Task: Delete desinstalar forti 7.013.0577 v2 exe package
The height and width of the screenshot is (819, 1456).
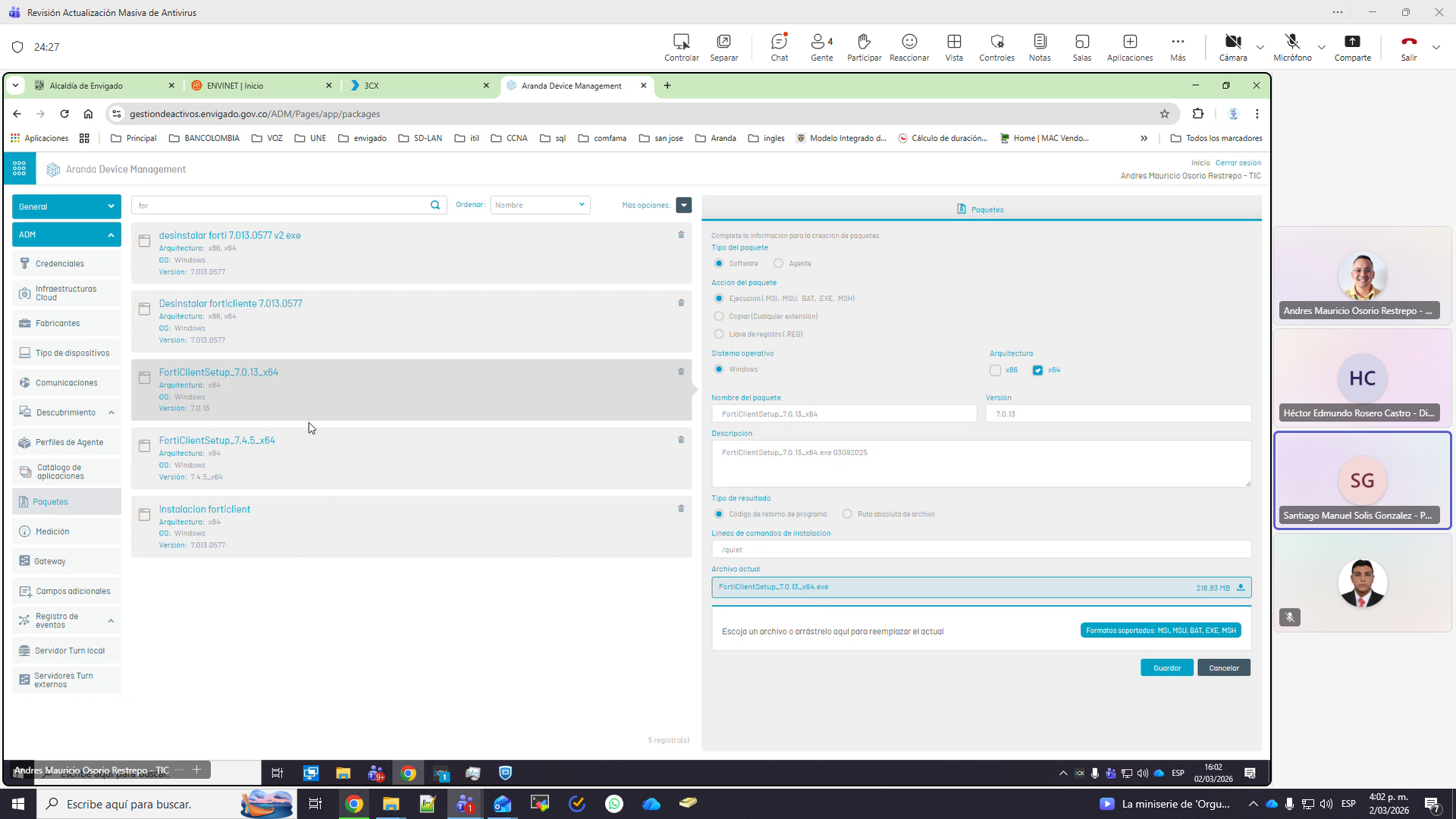Action: point(681,235)
